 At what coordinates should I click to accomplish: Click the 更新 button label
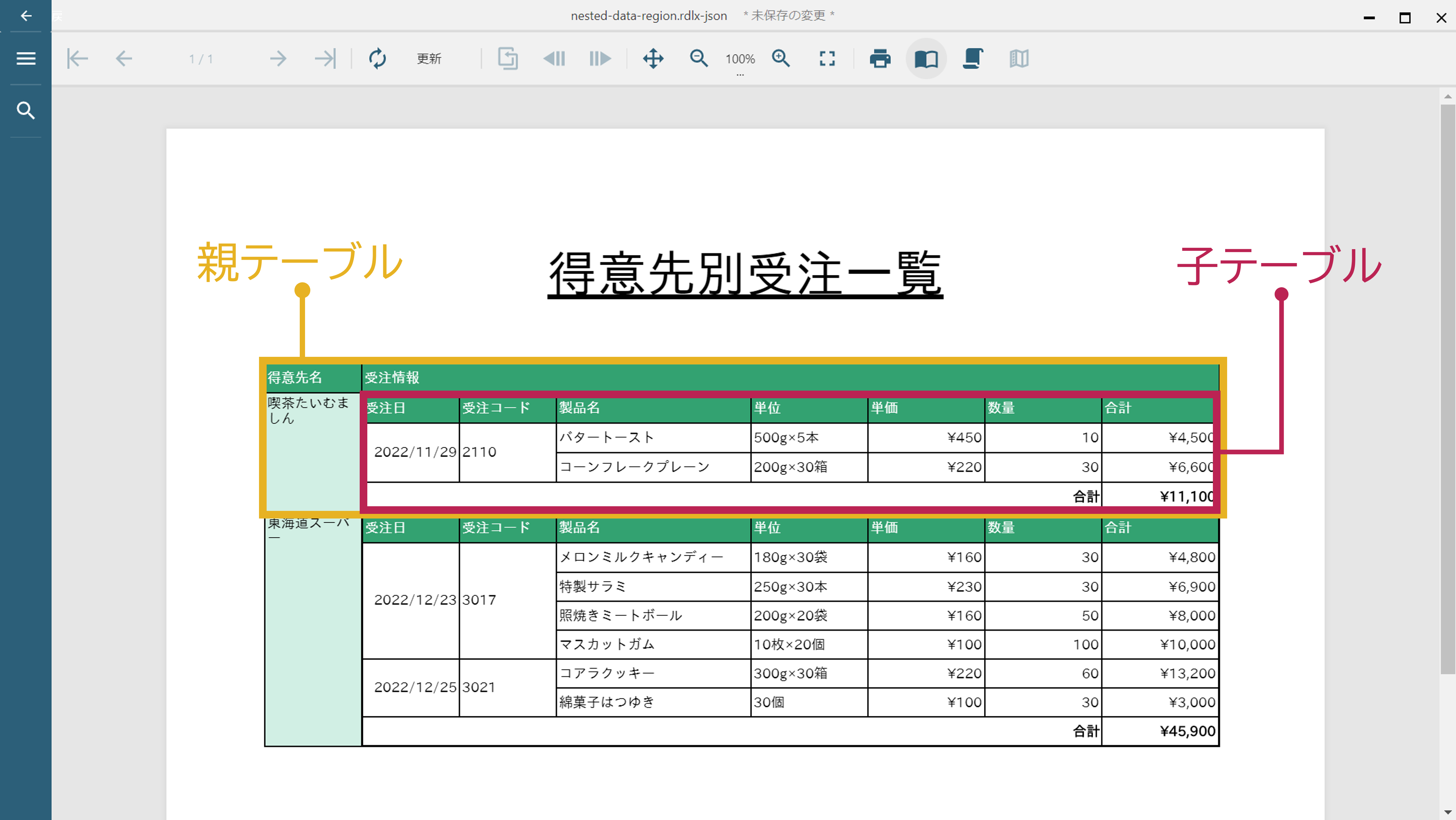tap(429, 59)
